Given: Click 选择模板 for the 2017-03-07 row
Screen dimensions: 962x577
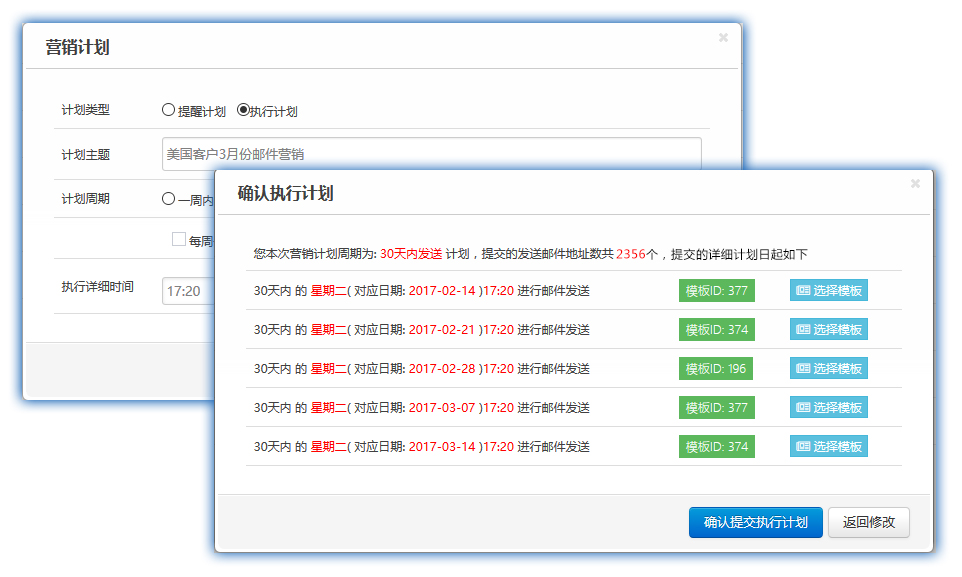Looking at the screenshot, I should click(x=828, y=408).
